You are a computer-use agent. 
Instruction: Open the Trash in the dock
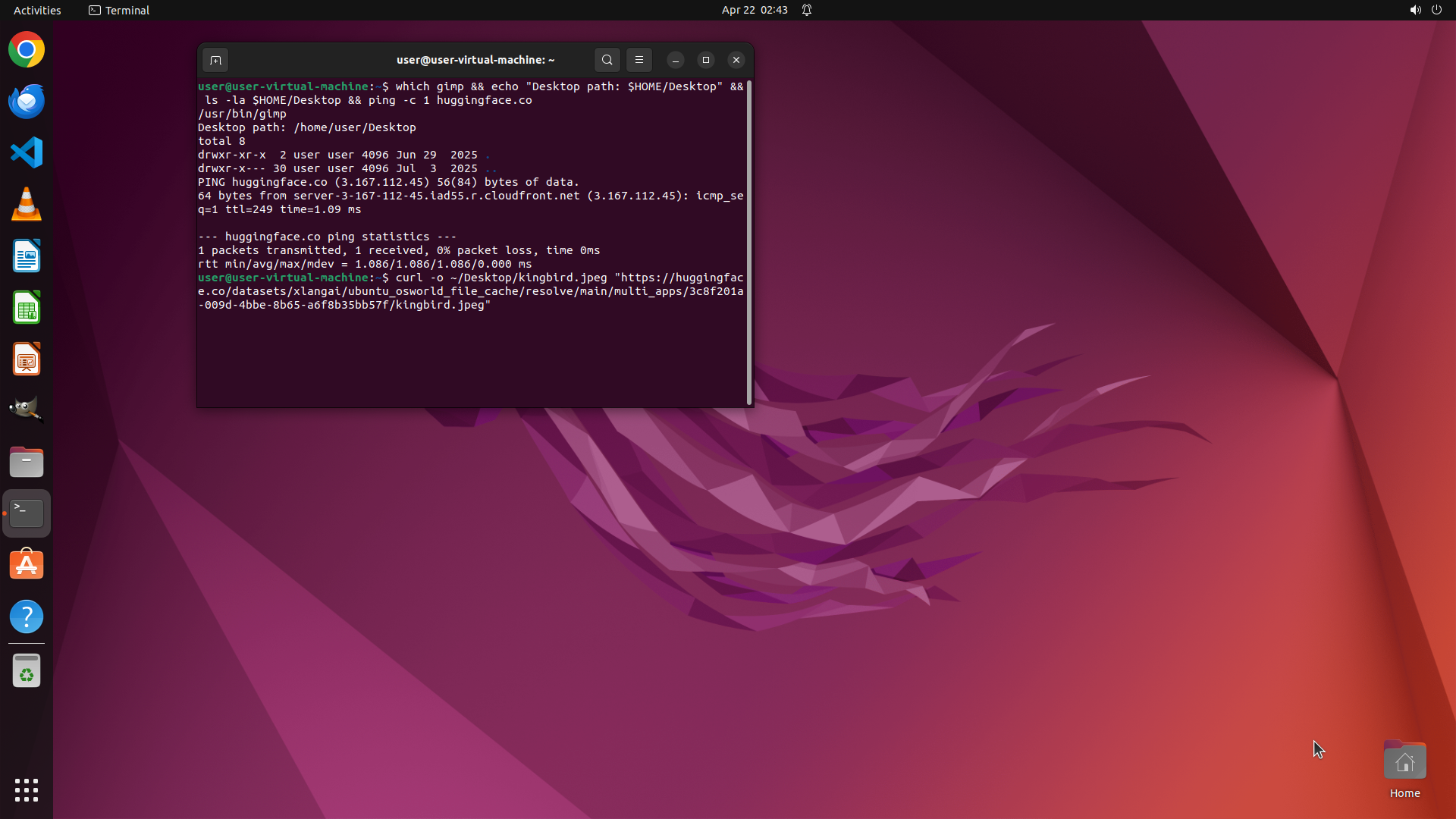[x=27, y=671]
